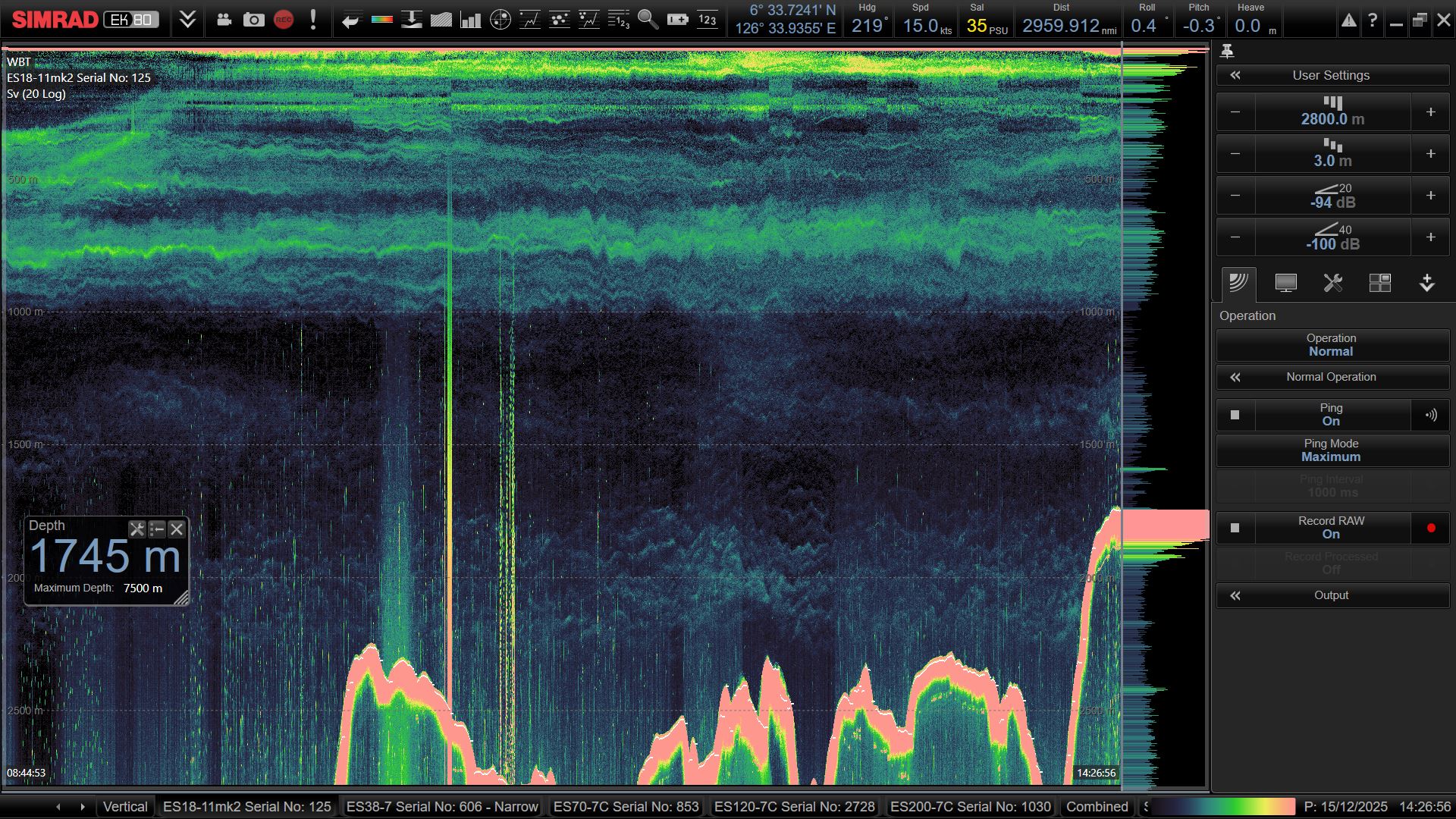Open the zoom magnifier tool
This screenshot has width=1456, height=819.
coord(648,20)
